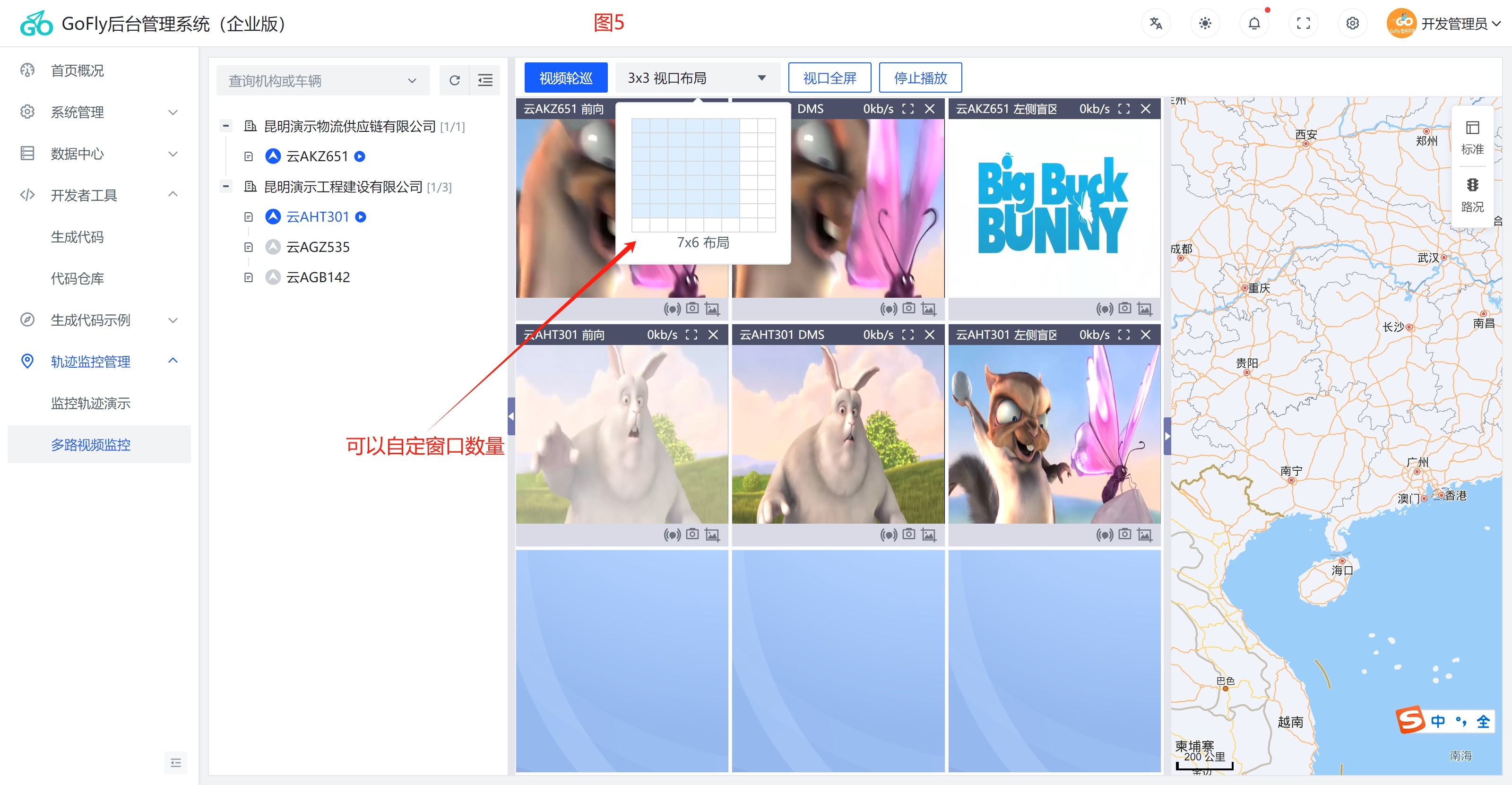Screen dimensions: 1512x785
Task: Fullscreen the 云AHT301 前向 video
Action: click(691, 335)
